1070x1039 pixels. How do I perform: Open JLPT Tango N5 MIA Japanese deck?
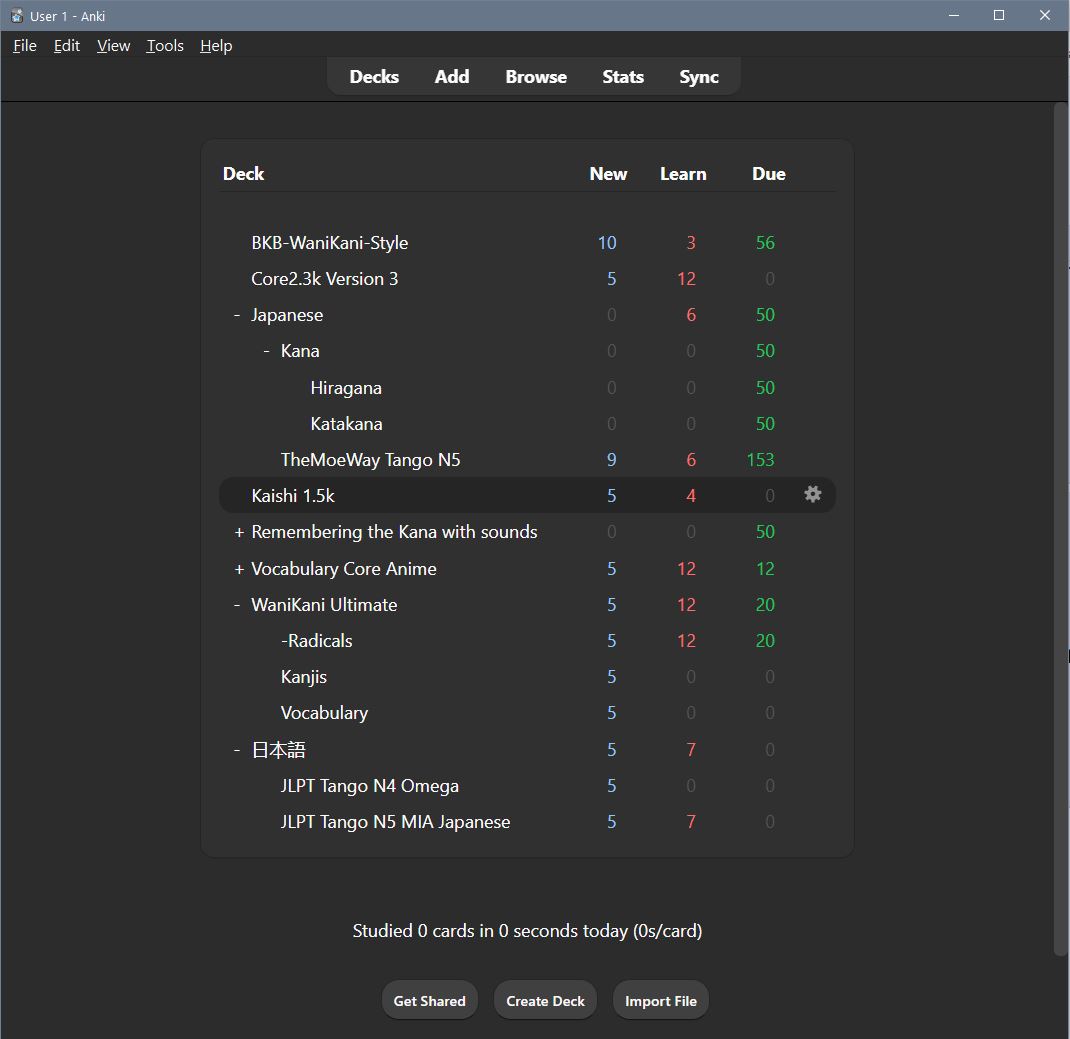coord(395,822)
